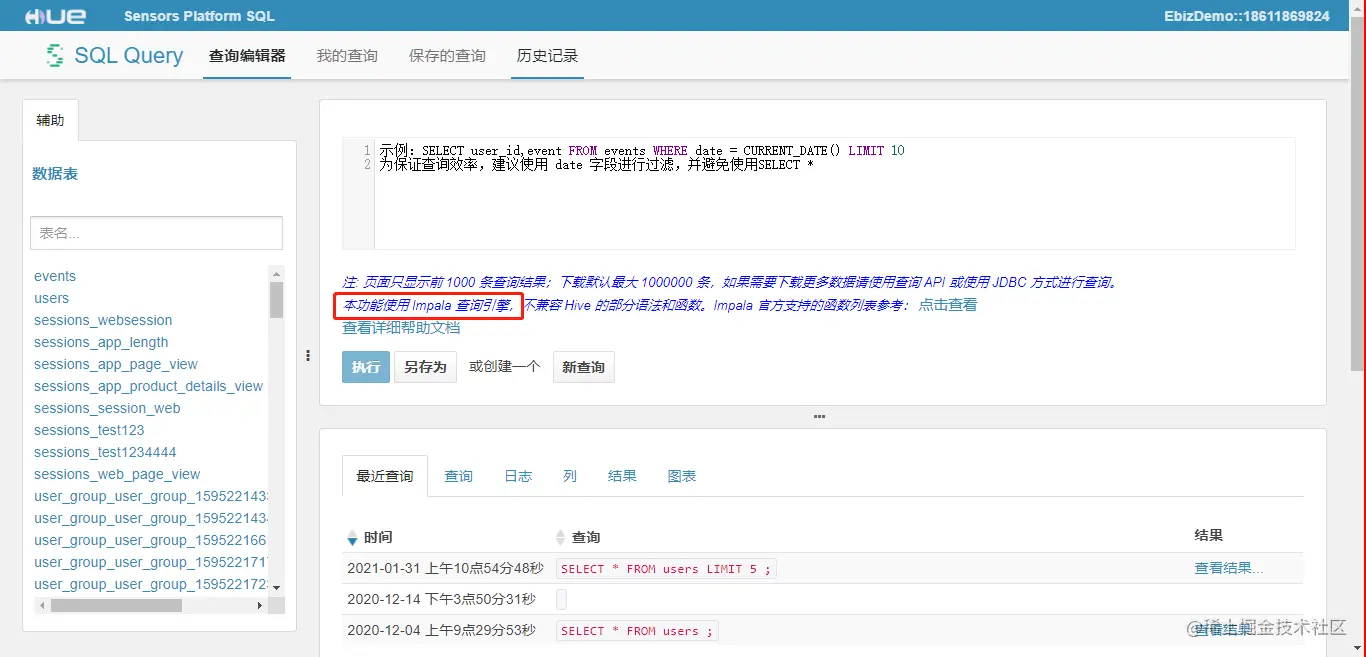Select the sessions_app_page_view table
Viewport: 1366px width, 657px height.
point(116,364)
